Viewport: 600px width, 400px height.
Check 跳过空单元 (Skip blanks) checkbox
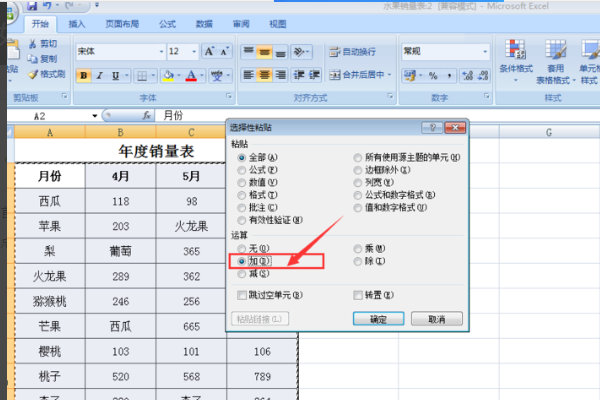[241, 295]
